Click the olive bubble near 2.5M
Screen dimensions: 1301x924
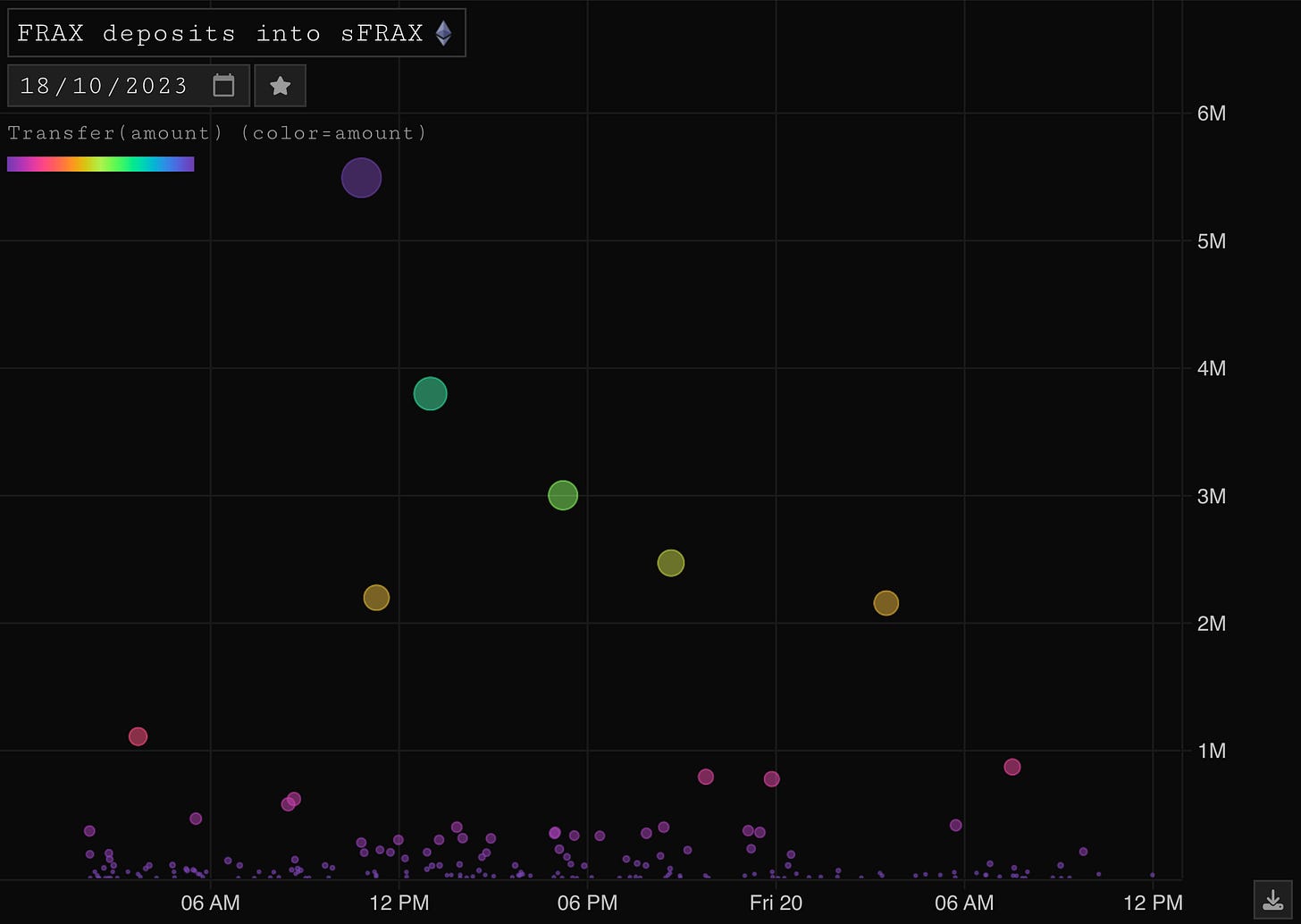pos(671,563)
